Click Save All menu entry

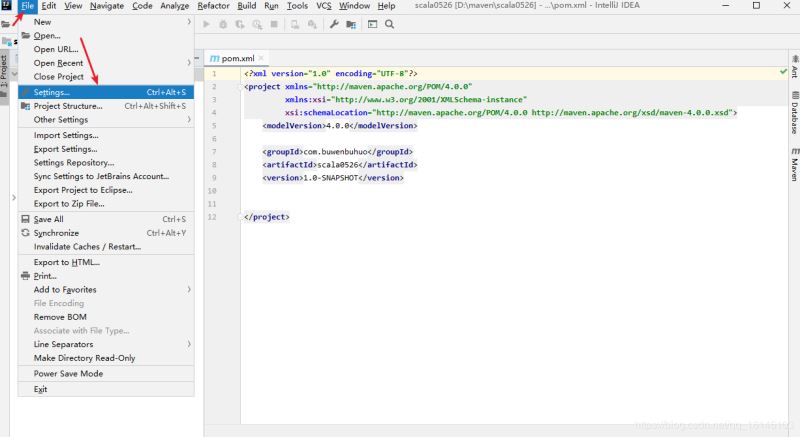48,219
